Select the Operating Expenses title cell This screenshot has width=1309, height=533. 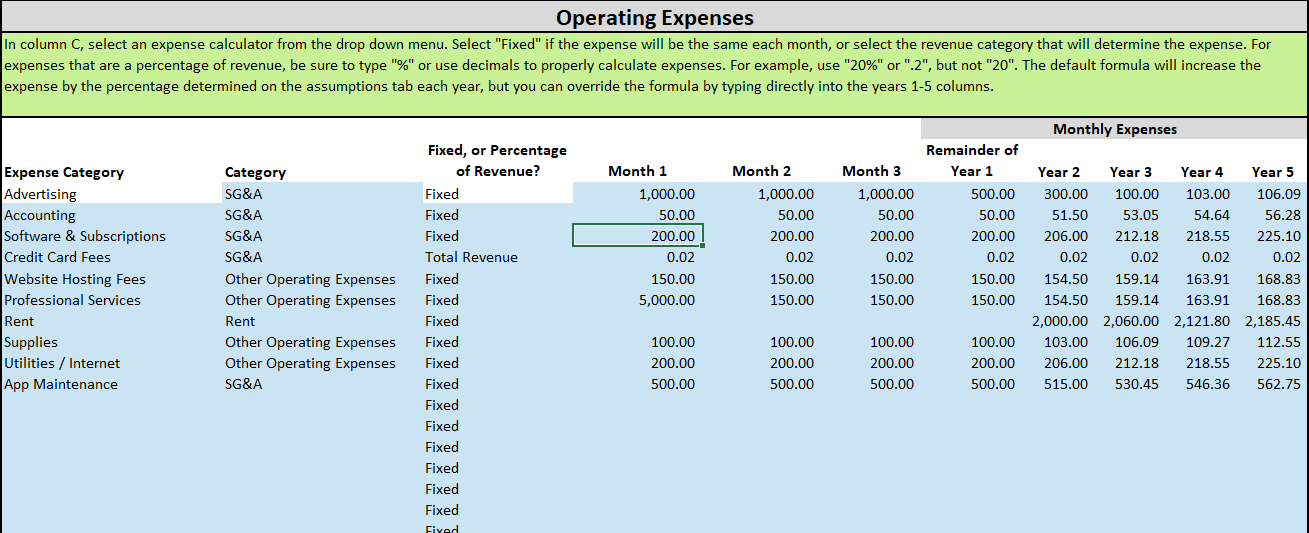[x=654, y=17]
